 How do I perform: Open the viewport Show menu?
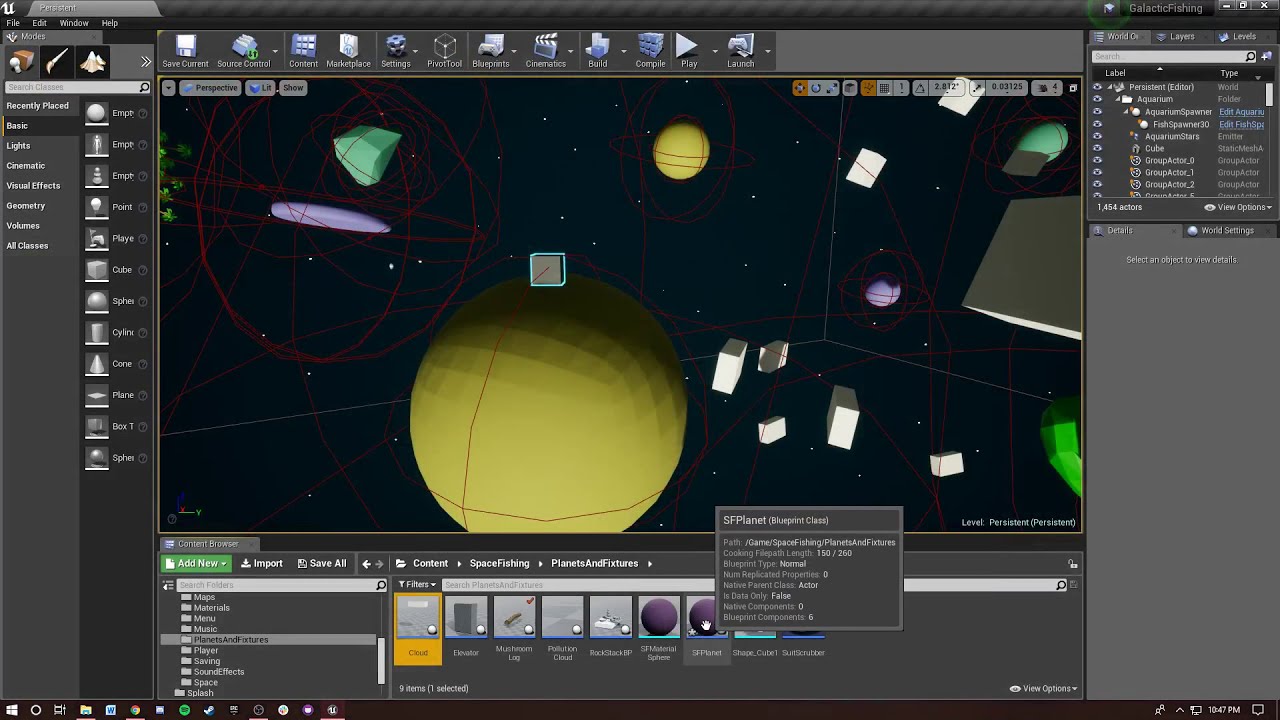[293, 88]
